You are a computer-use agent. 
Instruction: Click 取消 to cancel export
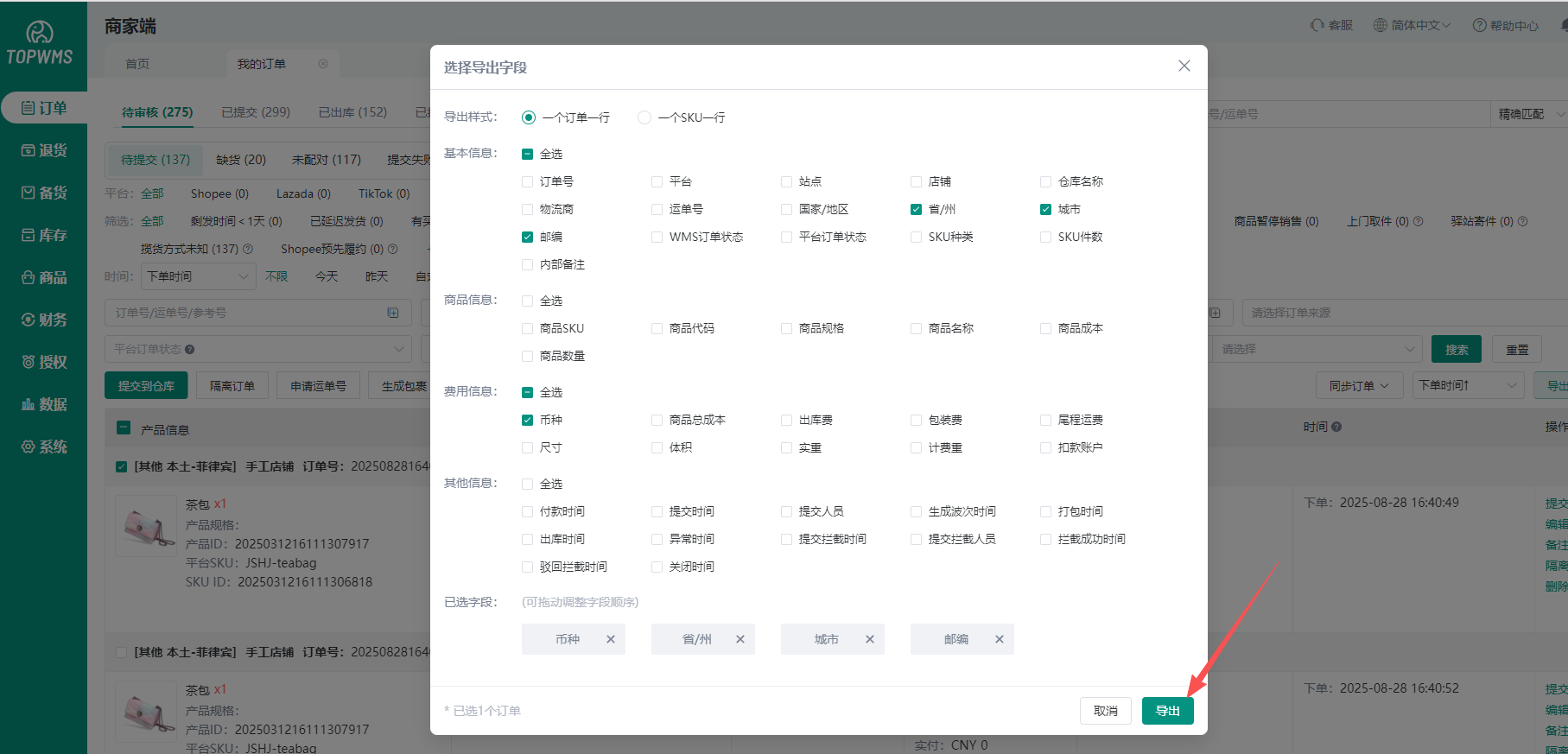1105,711
